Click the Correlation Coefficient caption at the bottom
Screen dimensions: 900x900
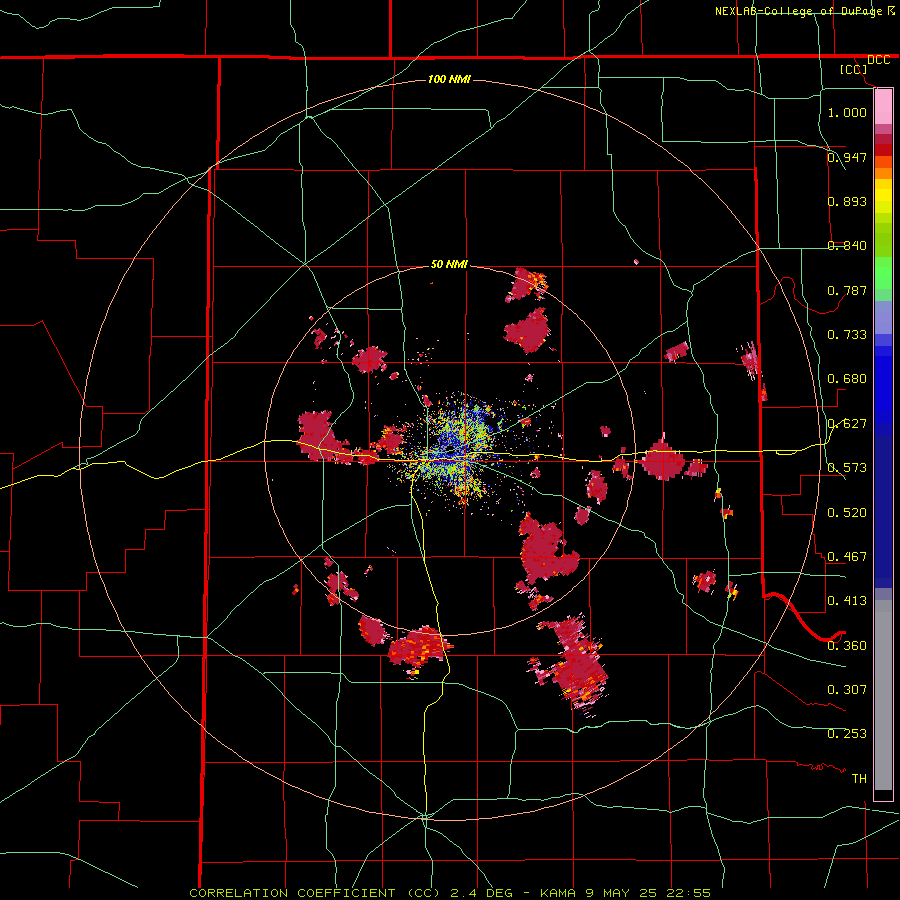(x=450, y=893)
